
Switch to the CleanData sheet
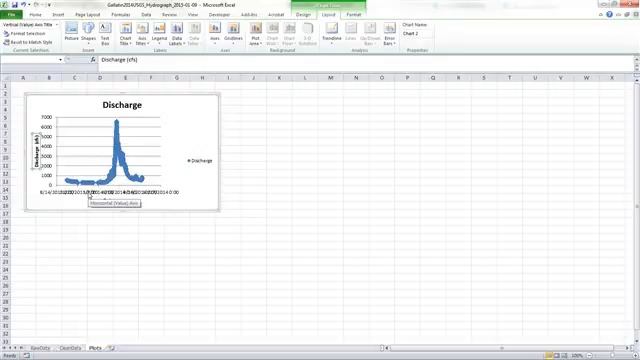70,348
